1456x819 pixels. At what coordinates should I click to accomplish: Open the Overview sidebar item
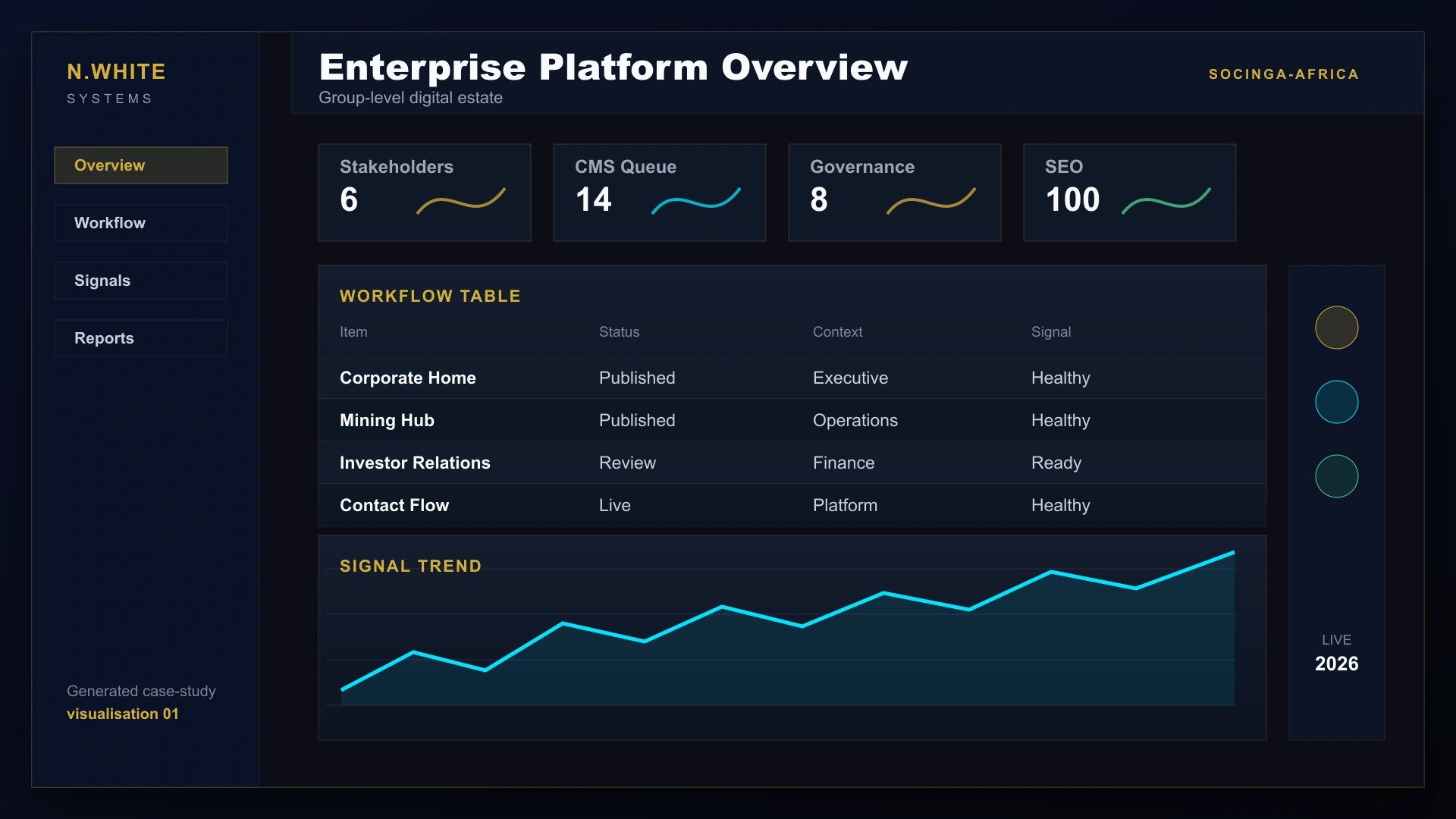(141, 165)
